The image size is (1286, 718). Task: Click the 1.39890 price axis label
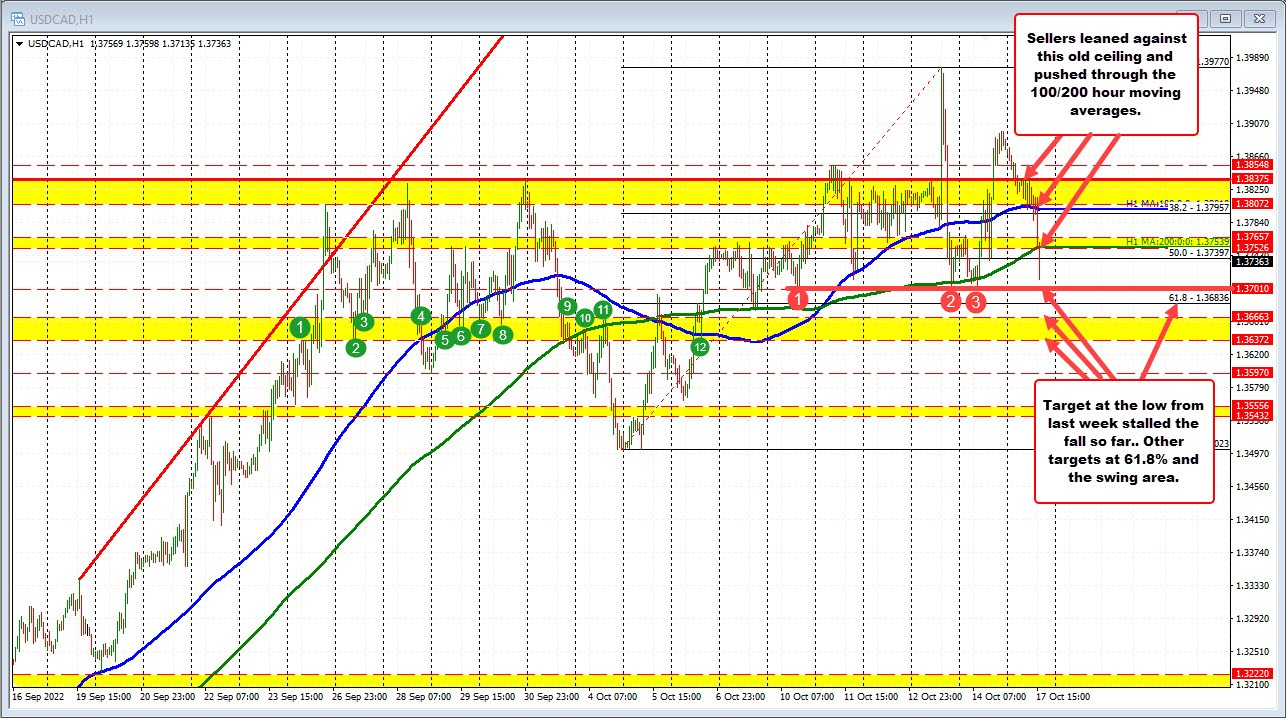(1253, 58)
